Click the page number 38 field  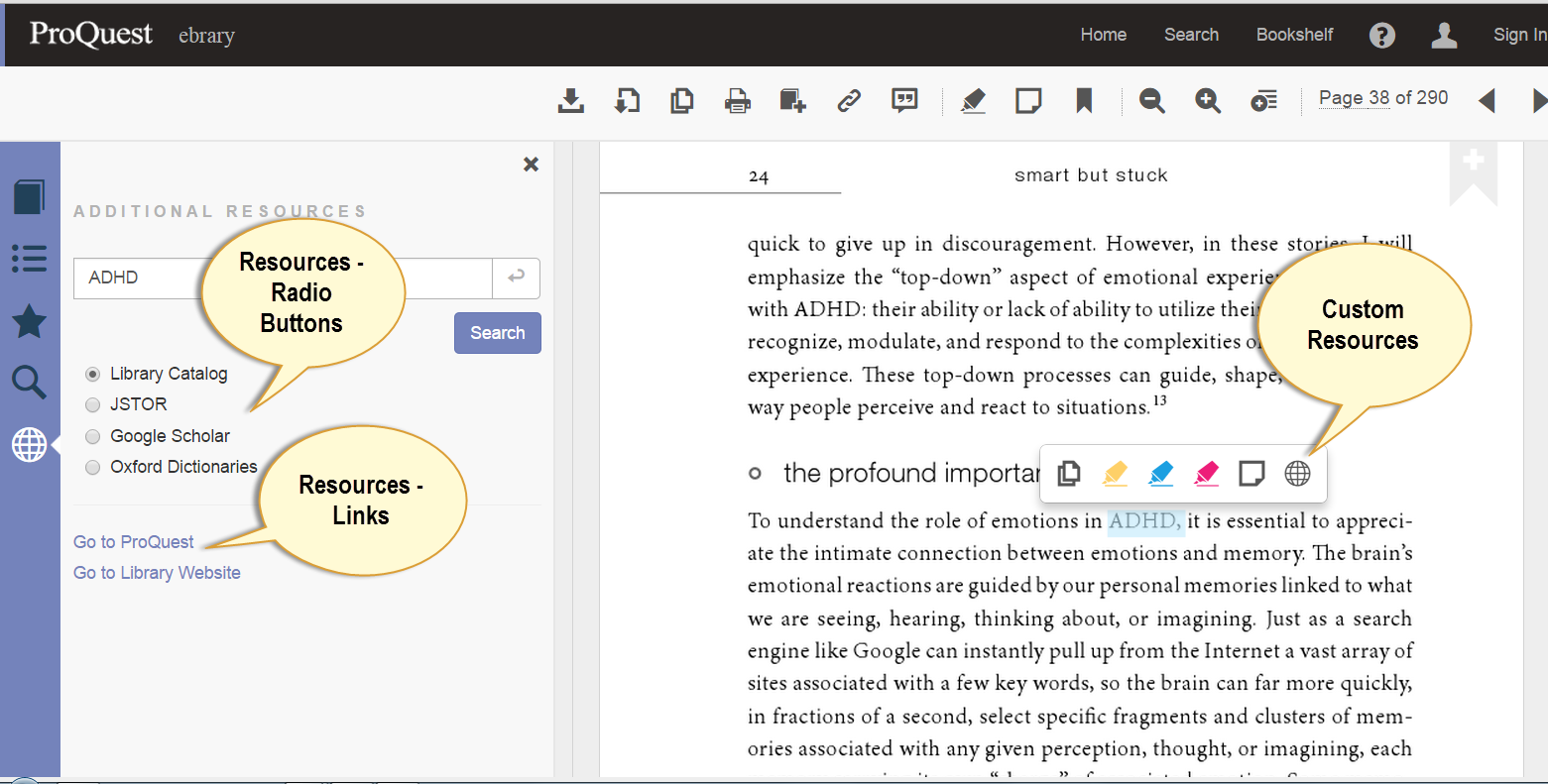click(x=1379, y=98)
